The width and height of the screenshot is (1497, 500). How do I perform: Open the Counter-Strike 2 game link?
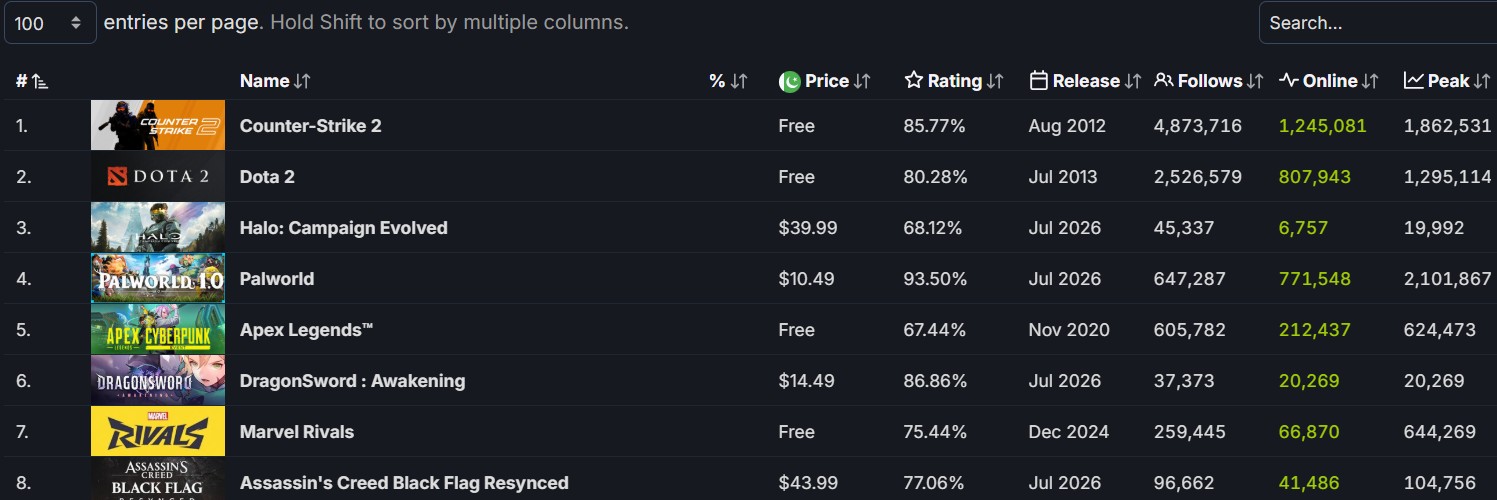coord(310,126)
